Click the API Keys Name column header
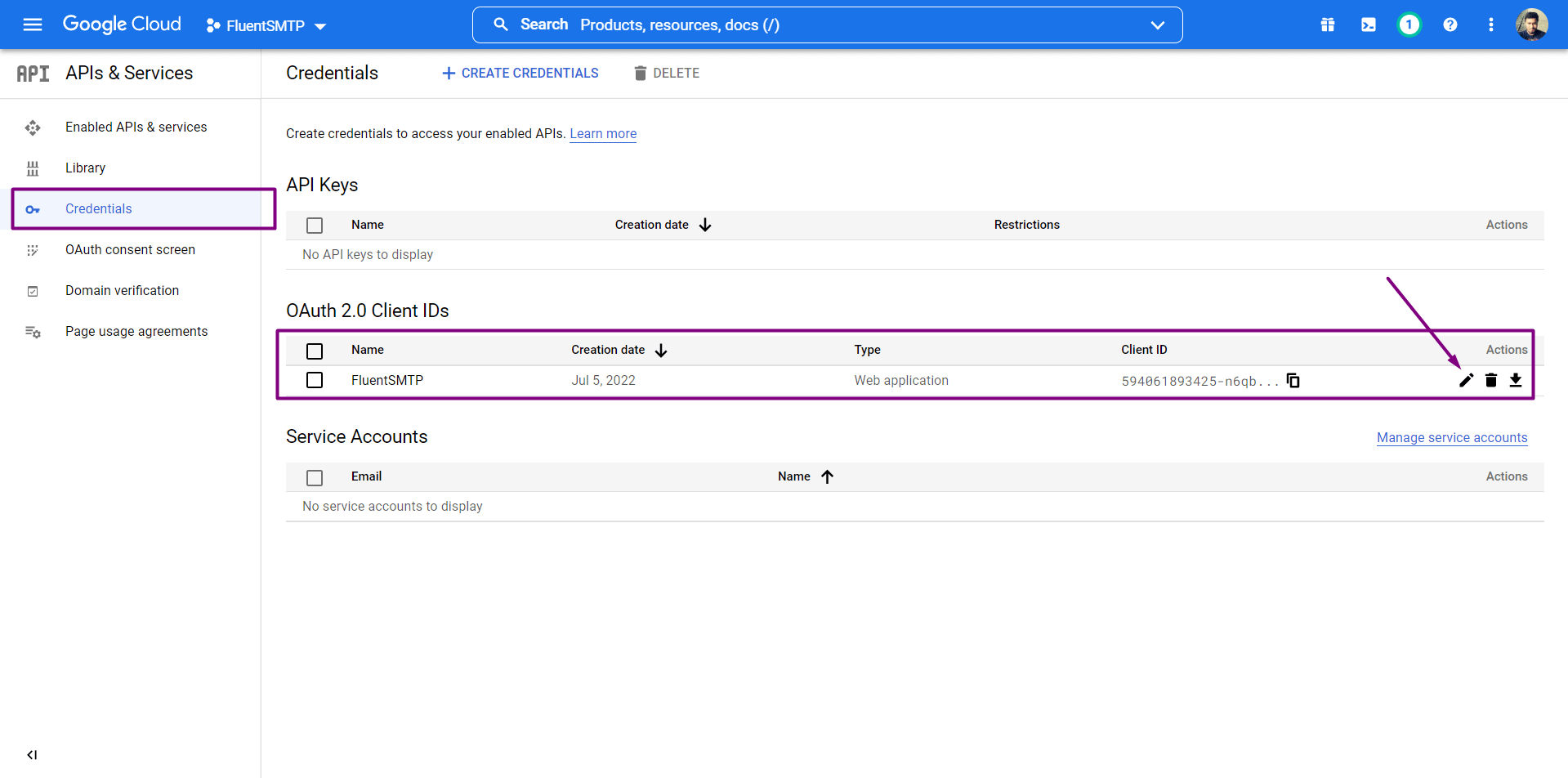Screen dimensions: 1568x778 [x=368, y=225]
